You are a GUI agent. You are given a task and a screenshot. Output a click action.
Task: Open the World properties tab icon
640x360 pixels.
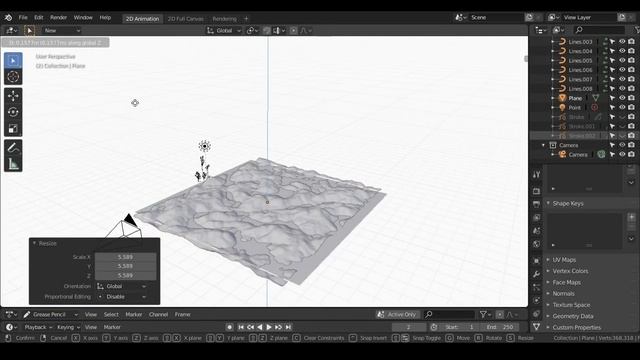pyautogui.click(x=536, y=244)
